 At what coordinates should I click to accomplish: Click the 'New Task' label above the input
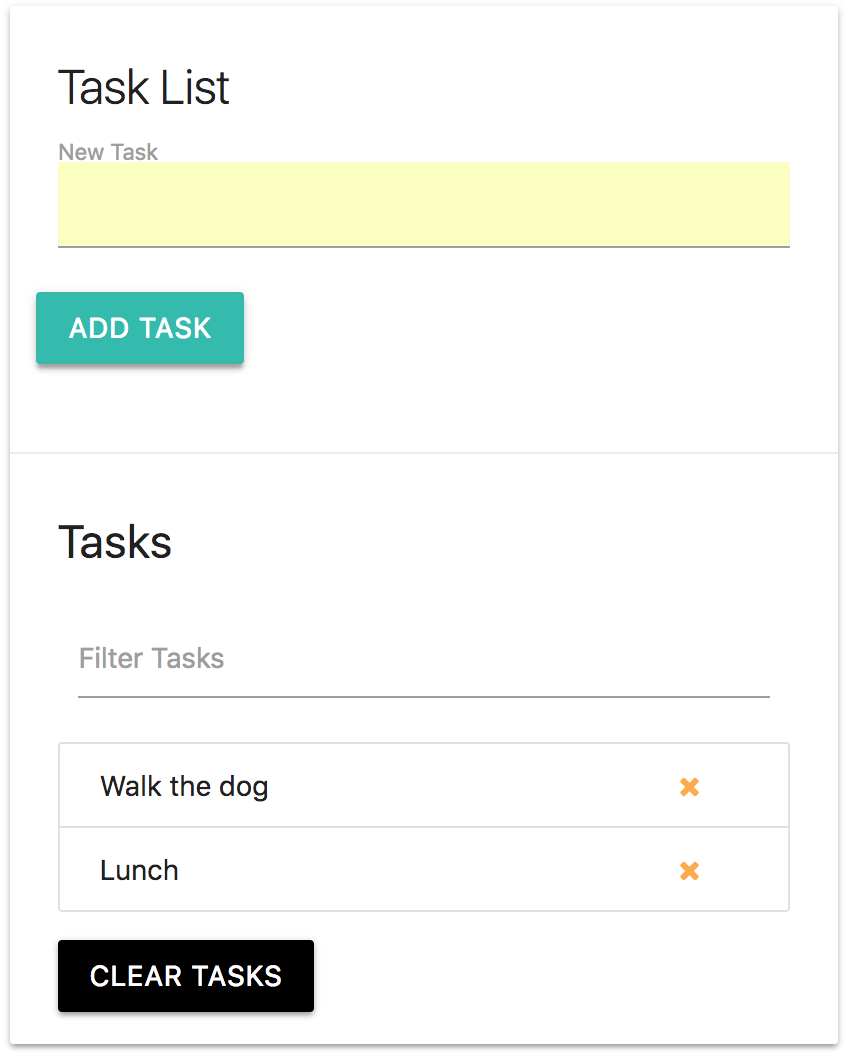(x=108, y=152)
